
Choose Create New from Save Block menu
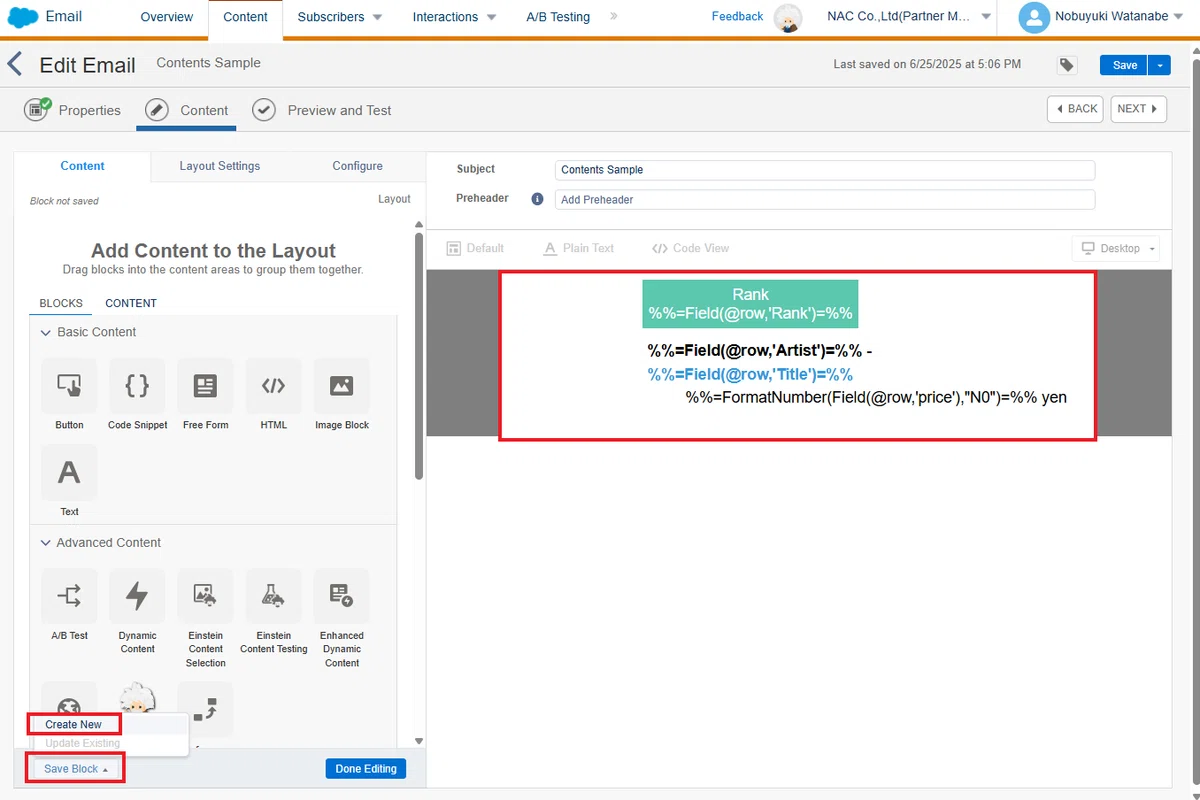pos(74,724)
